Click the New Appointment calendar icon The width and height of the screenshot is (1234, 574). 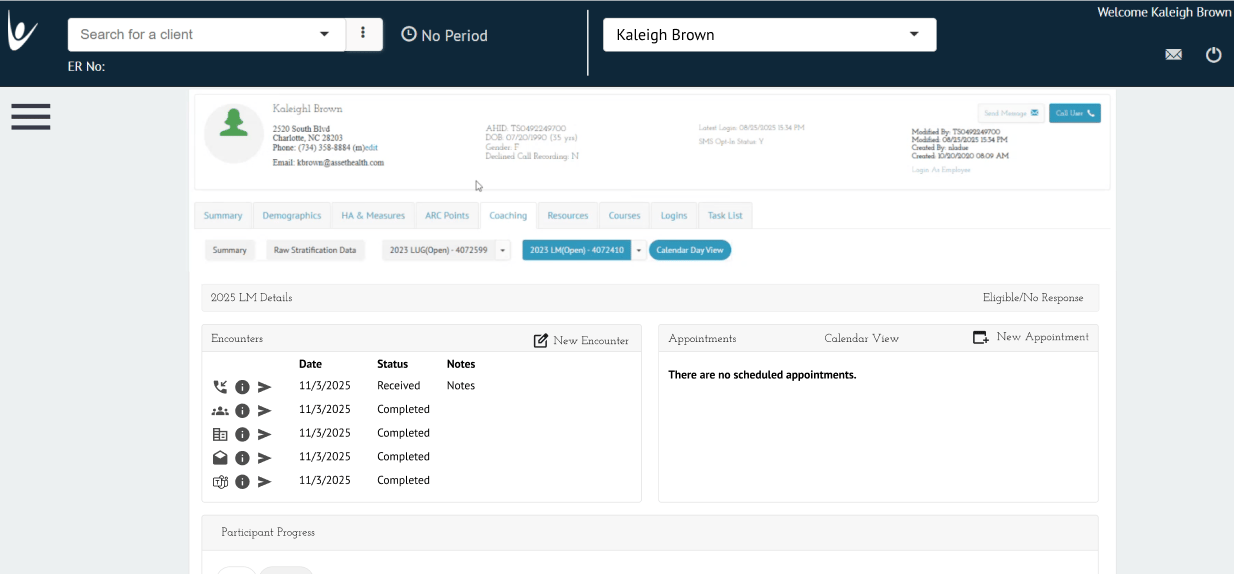[981, 338]
